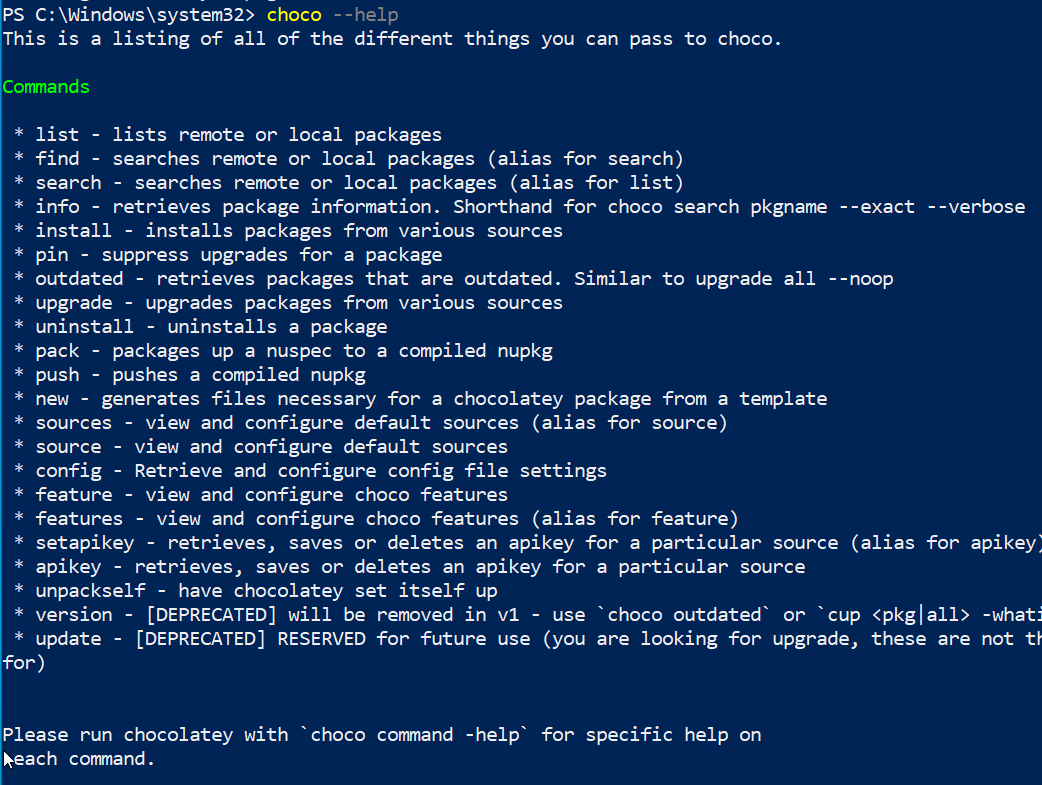This screenshot has width=1042, height=785.
Task: Click the 'feature' command line
Action: (260, 495)
